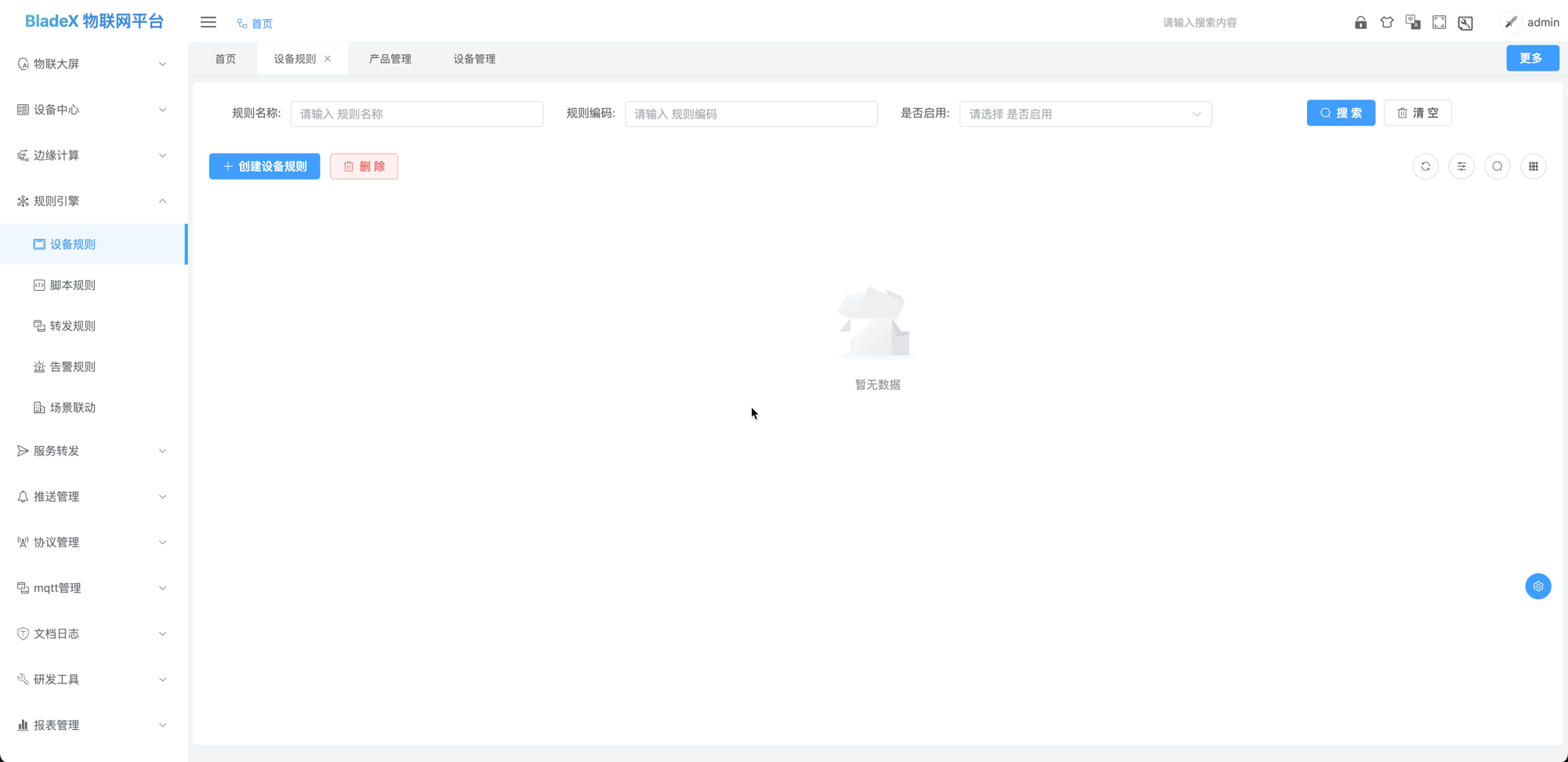Toggle fullscreen mode icon
The width and height of the screenshot is (1568, 762).
pyautogui.click(x=1439, y=23)
